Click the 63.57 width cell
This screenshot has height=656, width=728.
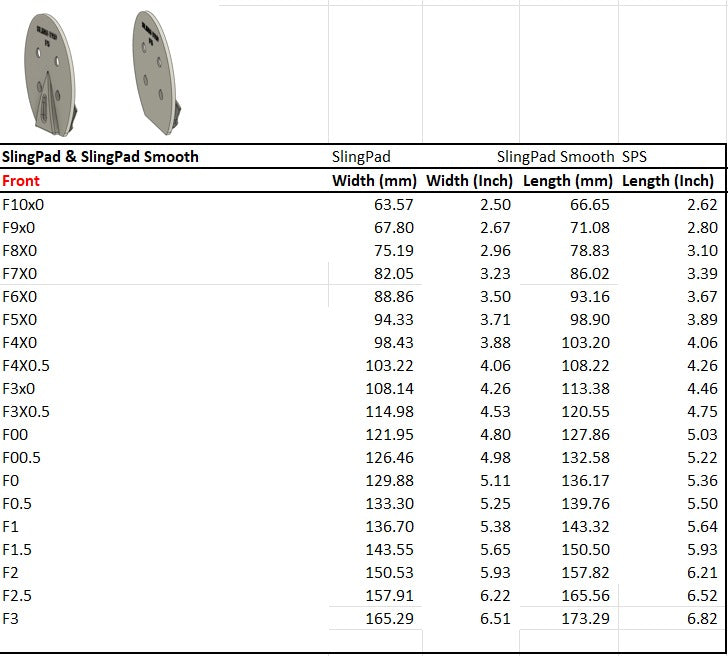click(x=394, y=205)
